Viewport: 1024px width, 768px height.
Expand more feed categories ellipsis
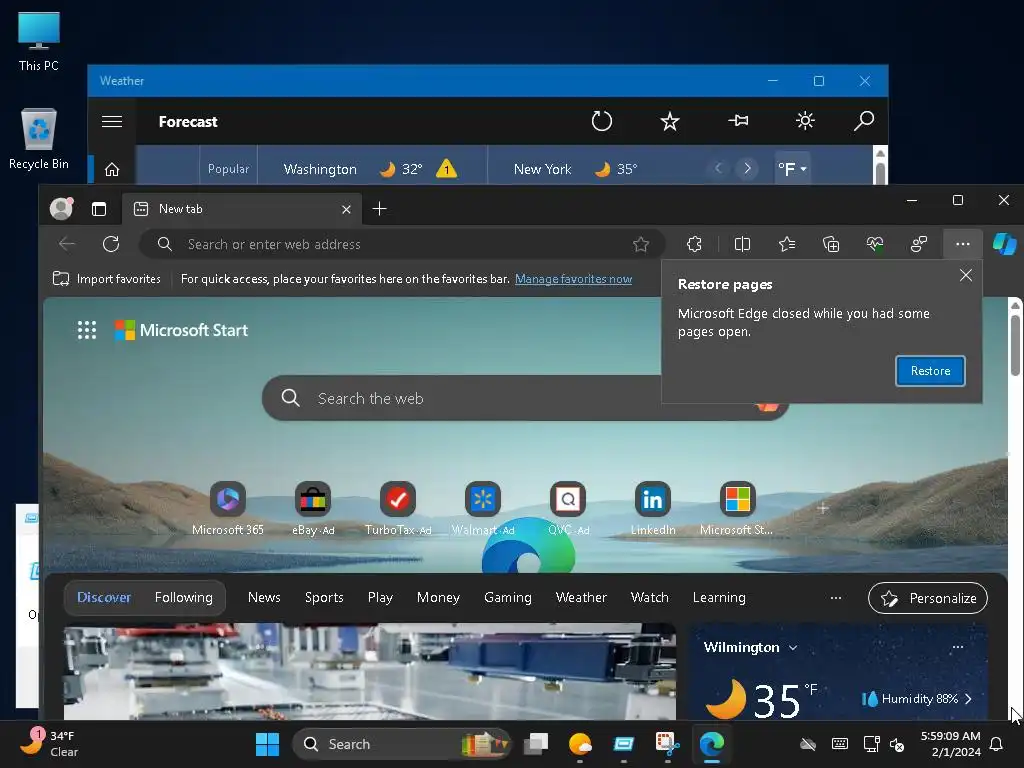tap(835, 598)
